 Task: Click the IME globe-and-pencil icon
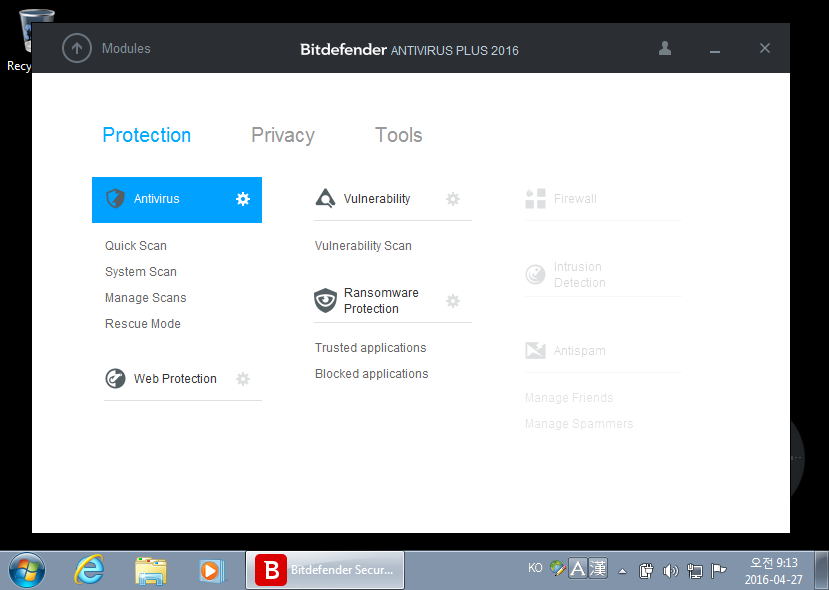pyautogui.click(x=557, y=569)
